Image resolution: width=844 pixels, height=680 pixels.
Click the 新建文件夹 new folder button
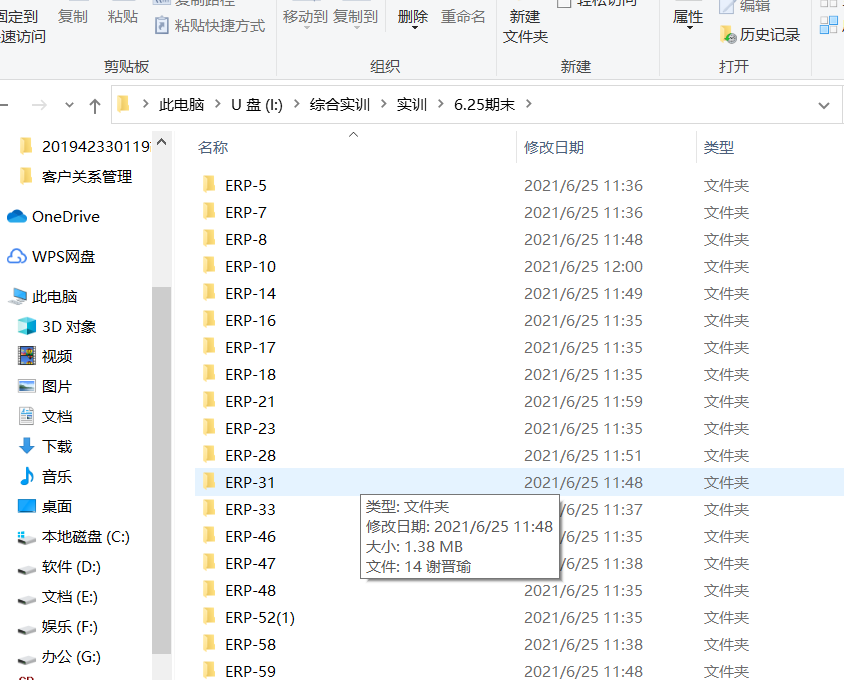coord(525,26)
